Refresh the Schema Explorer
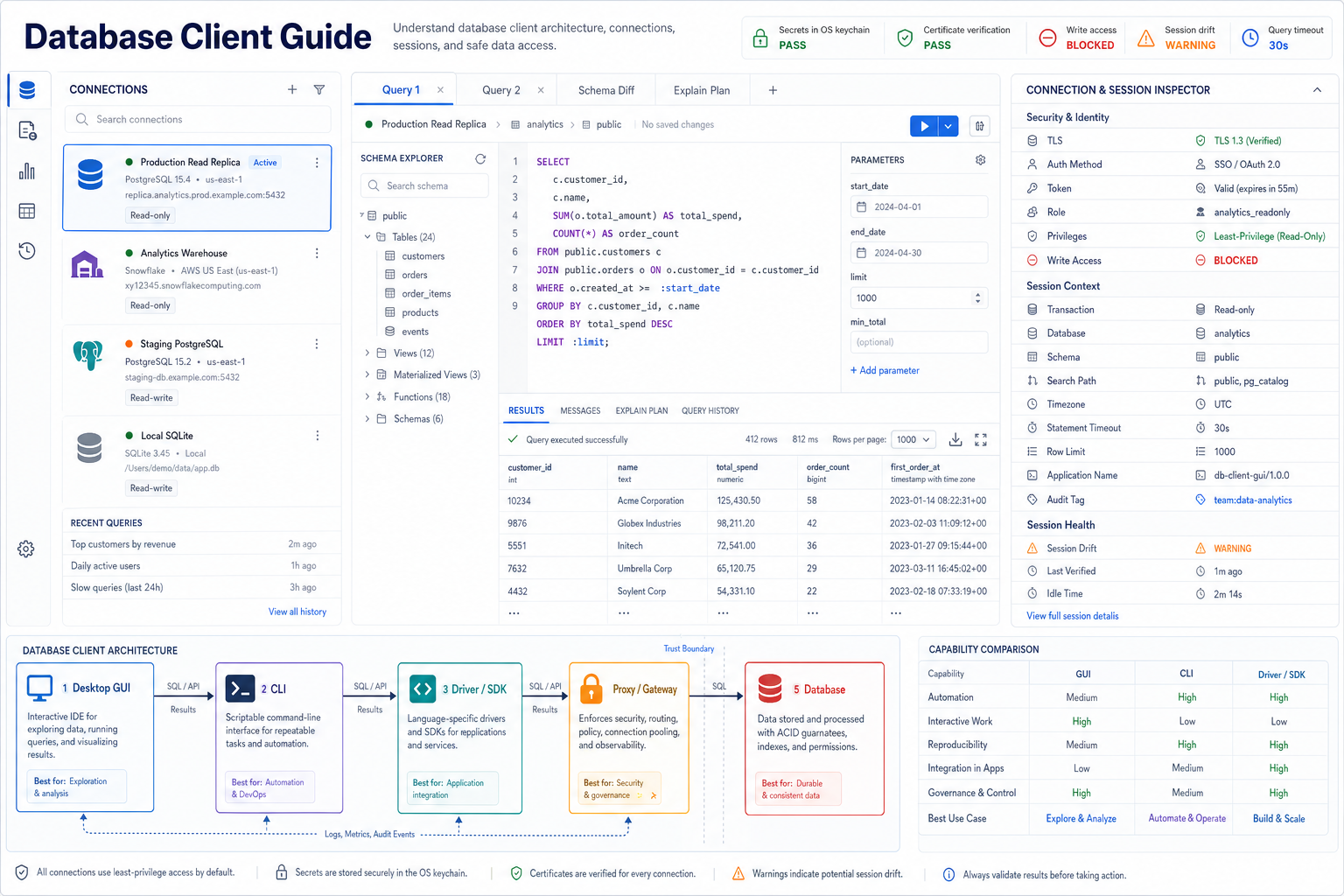Screen dimensions: 1344x896 pyautogui.click(x=480, y=158)
